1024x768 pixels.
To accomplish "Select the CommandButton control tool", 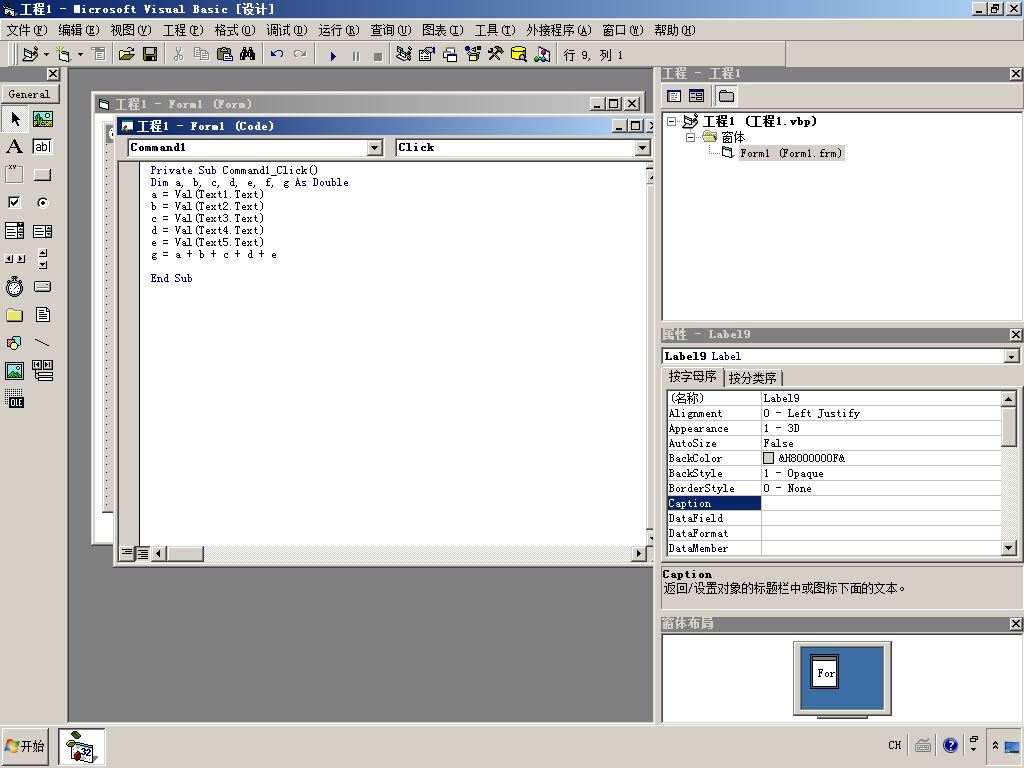I will click(x=42, y=174).
